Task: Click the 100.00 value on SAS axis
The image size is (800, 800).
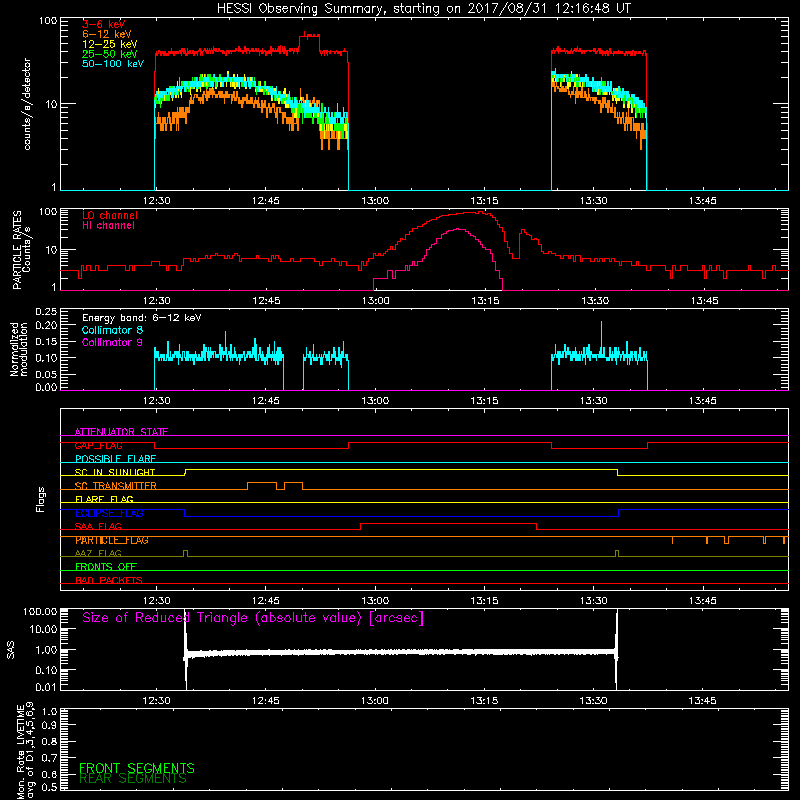Action: (x=40, y=611)
